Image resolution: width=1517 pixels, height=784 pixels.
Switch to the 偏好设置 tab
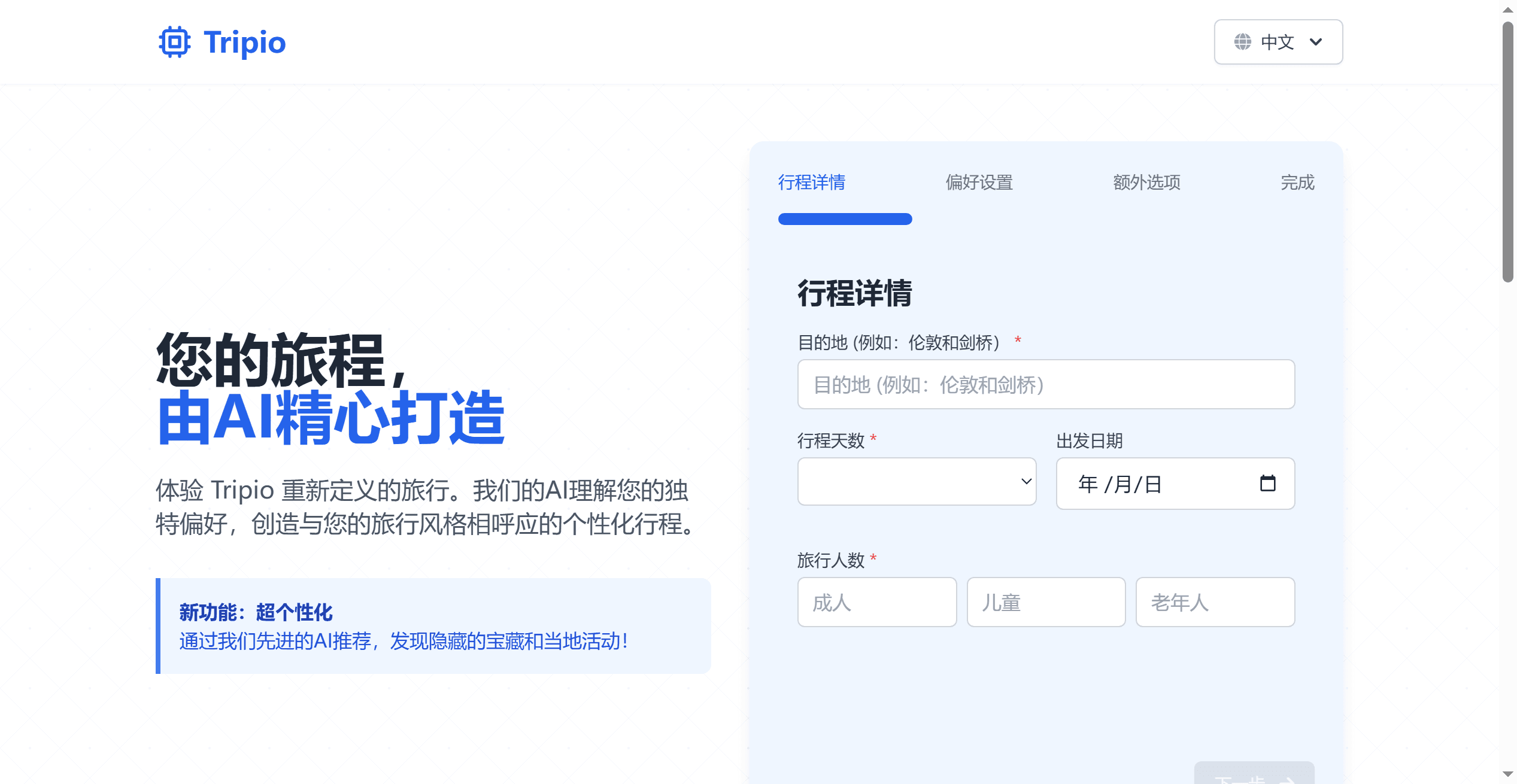click(x=978, y=183)
